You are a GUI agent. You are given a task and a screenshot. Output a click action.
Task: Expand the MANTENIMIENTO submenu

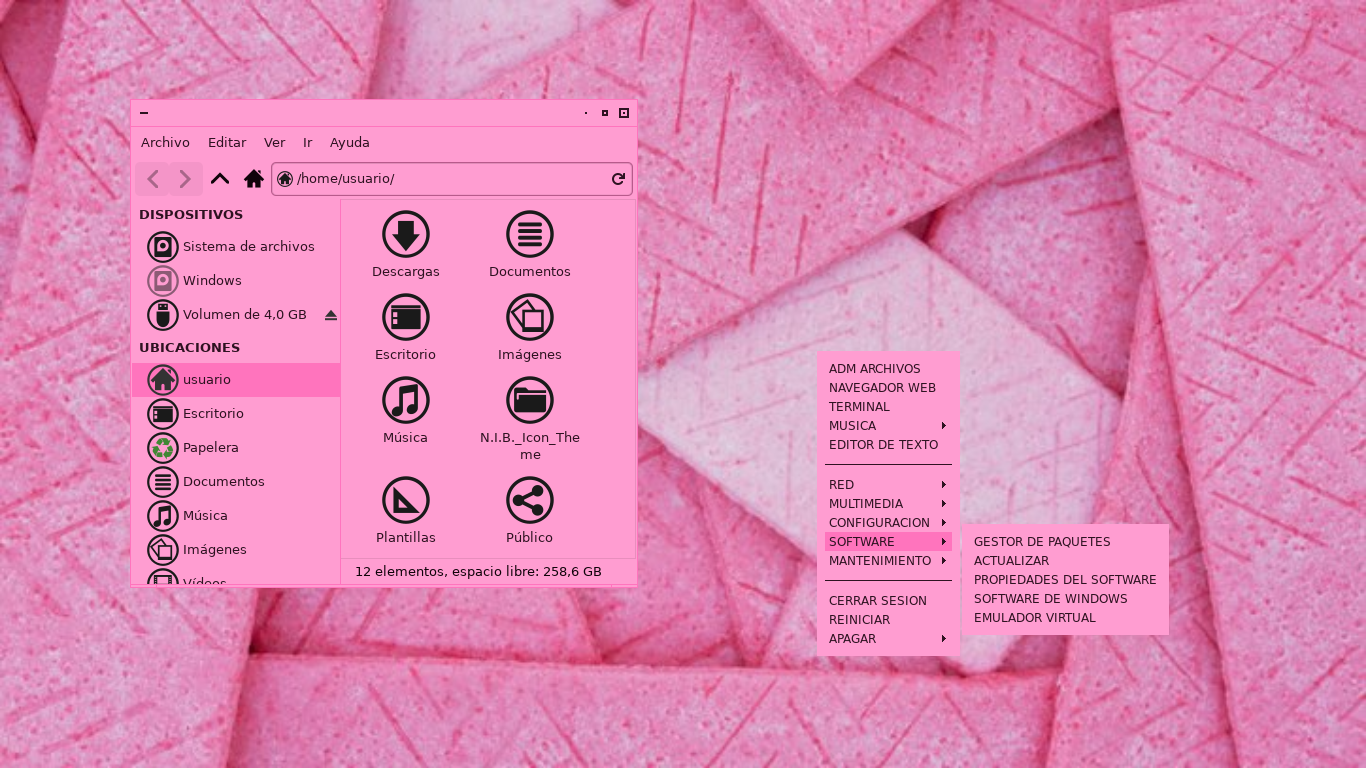pos(888,561)
